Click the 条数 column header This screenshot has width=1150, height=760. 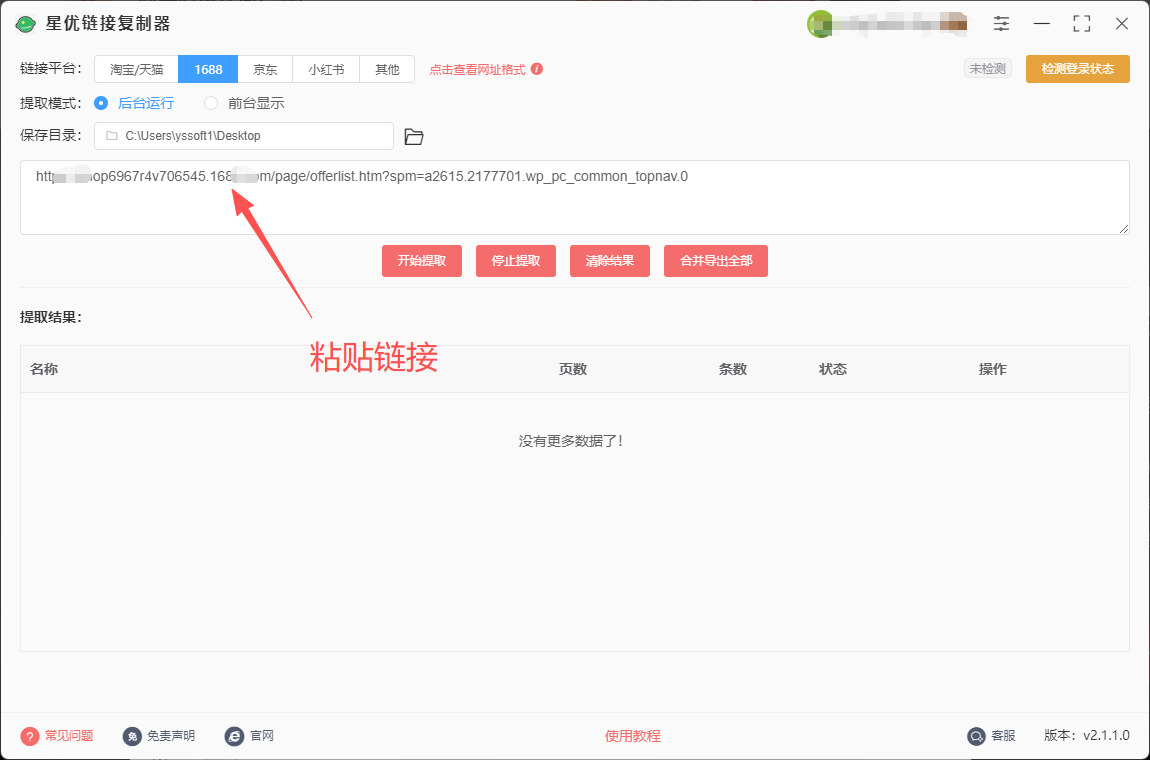(733, 369)
